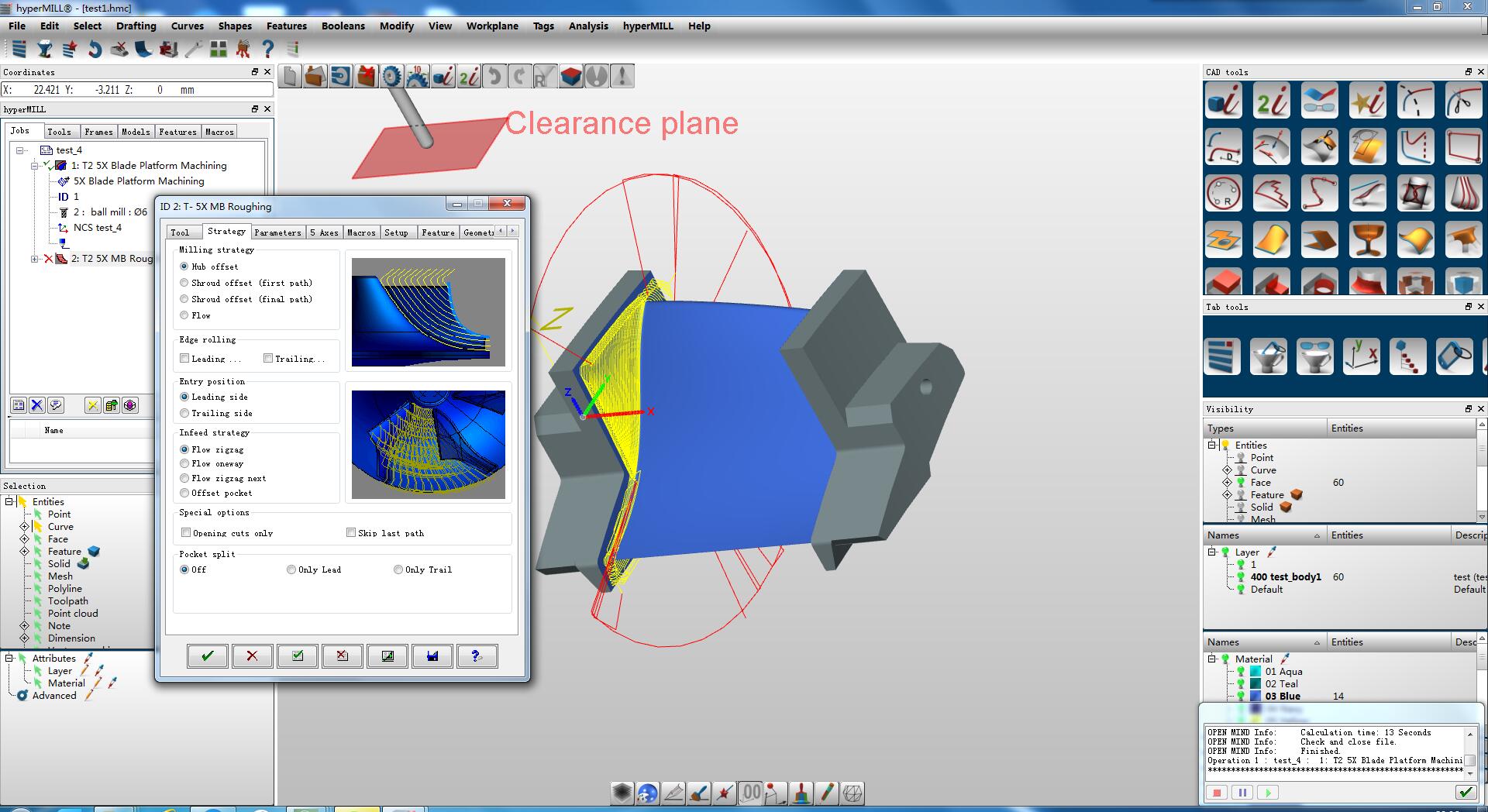This screenshot has height=812, width=1488.
Task: Enable Trailing edge rolling checkbox
Action: (268, 359)
